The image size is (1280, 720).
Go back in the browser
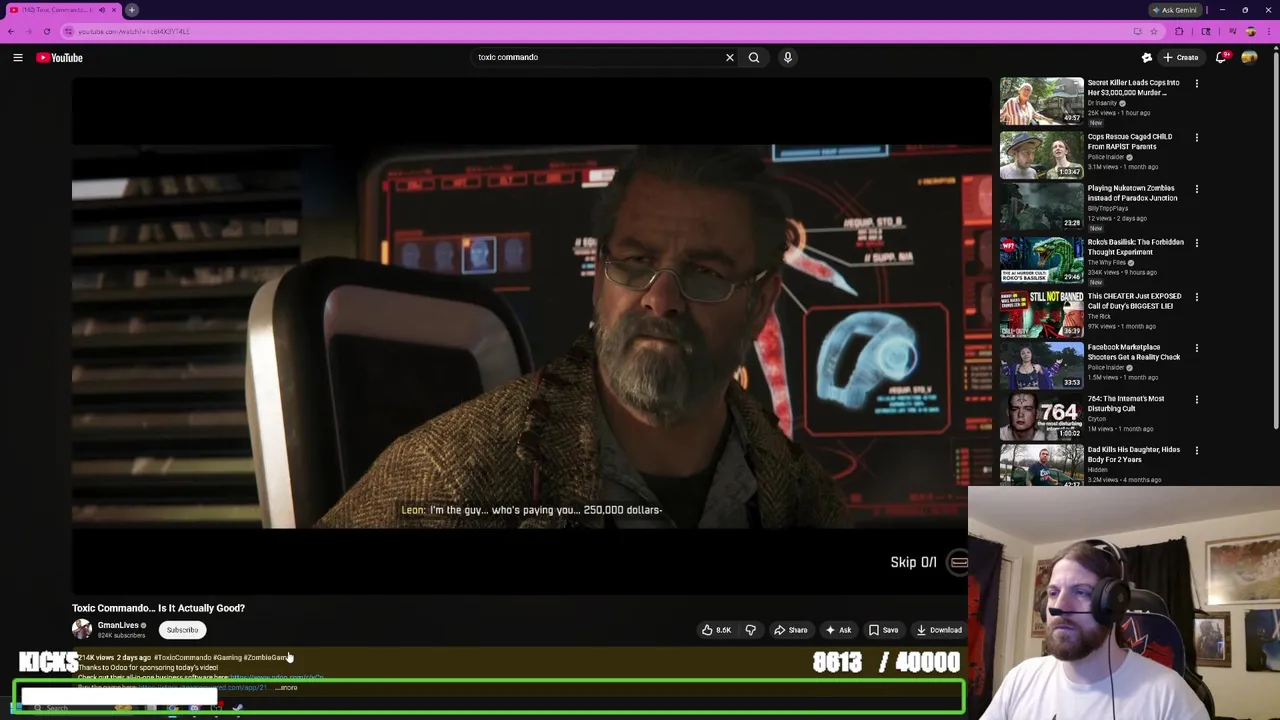click(11, 31)
